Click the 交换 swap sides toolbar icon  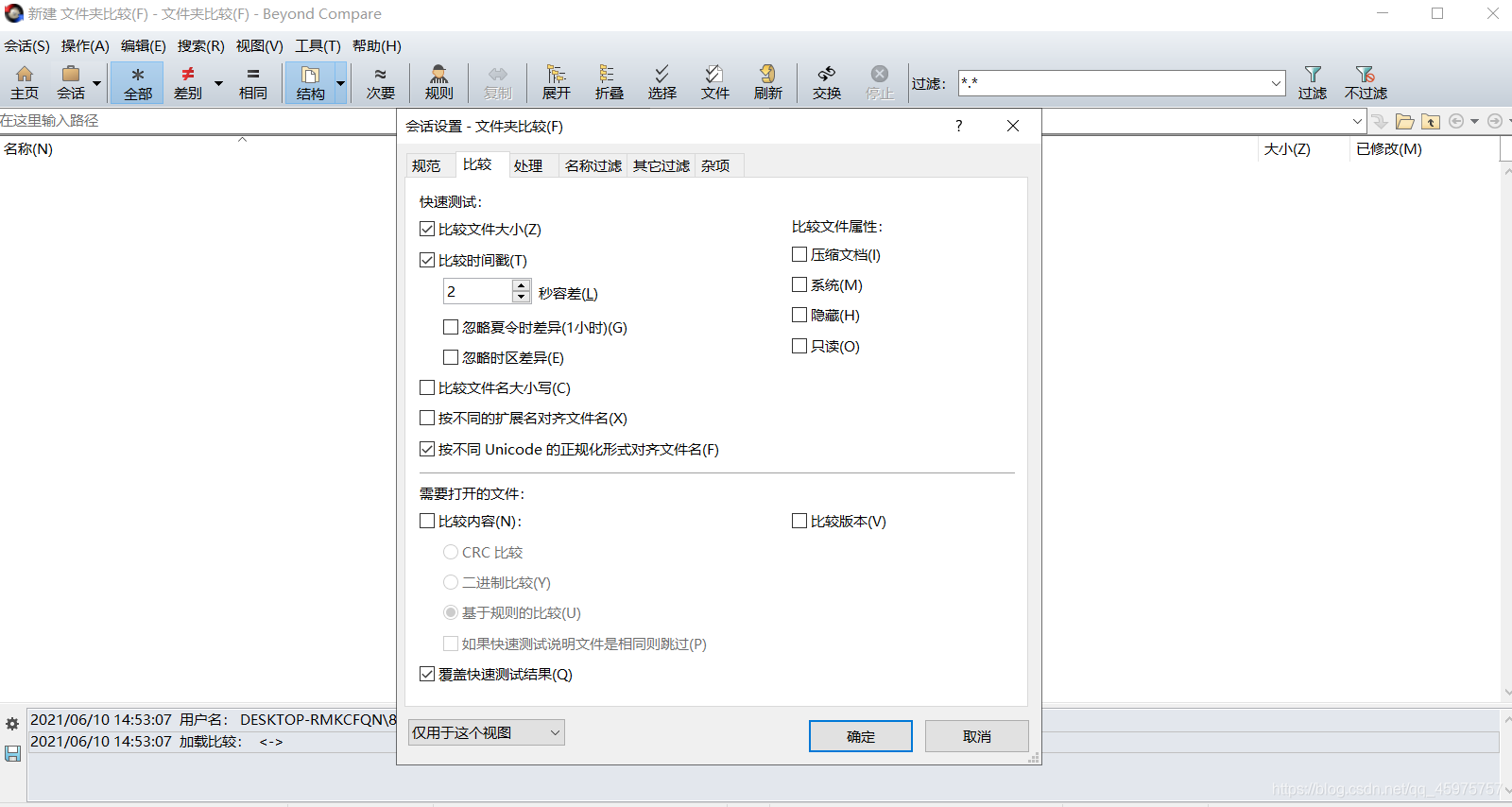(x=826, y=83)
